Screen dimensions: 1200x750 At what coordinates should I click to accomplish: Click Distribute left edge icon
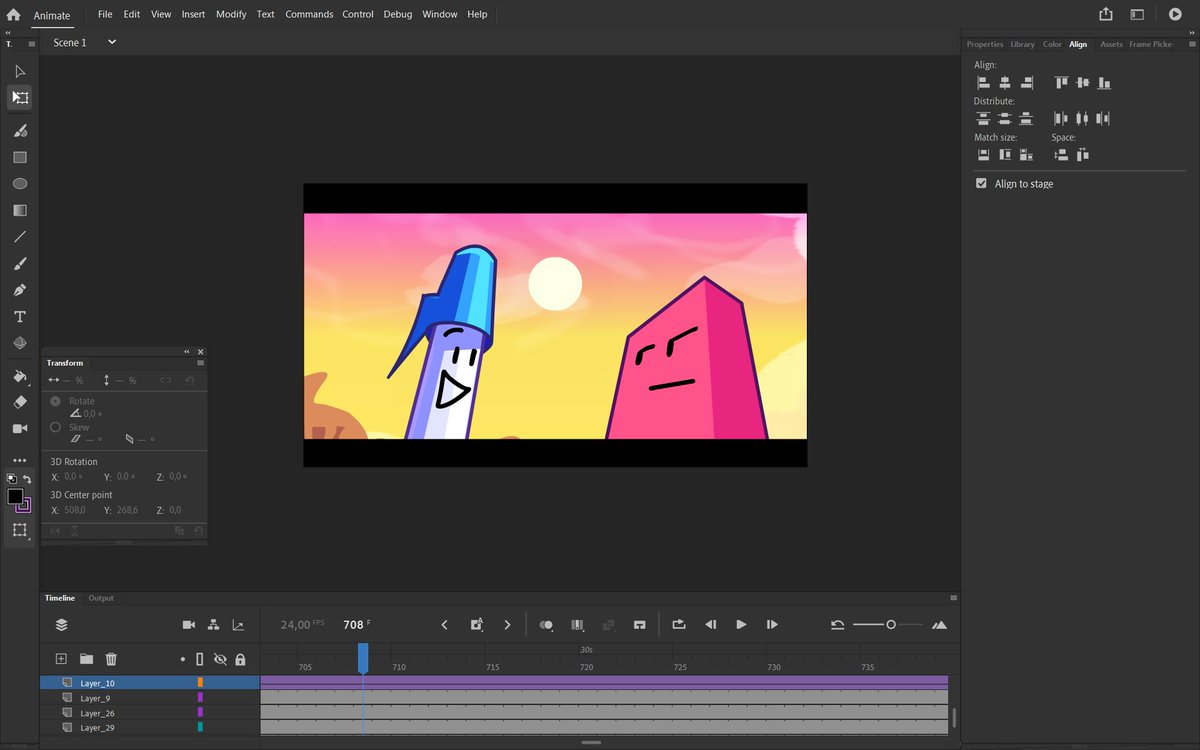click(1061, 118)
